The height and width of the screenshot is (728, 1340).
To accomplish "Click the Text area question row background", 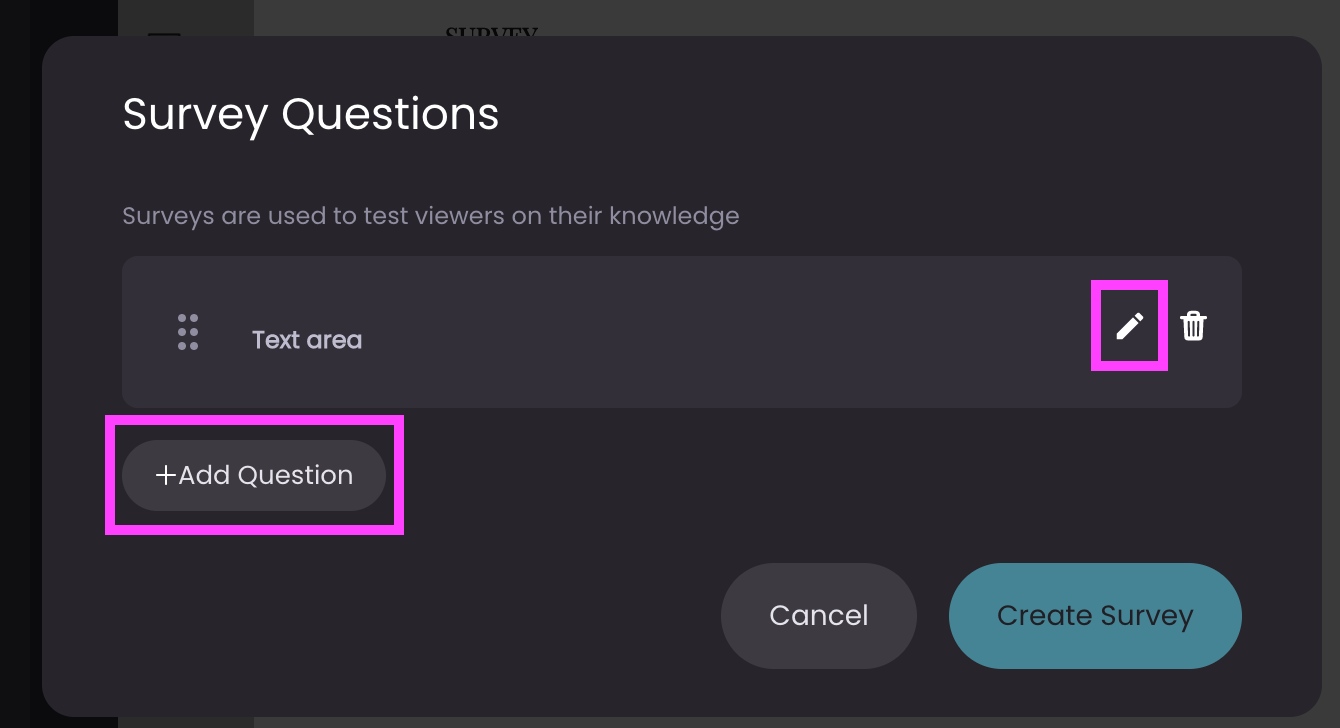I will point(682,332).
